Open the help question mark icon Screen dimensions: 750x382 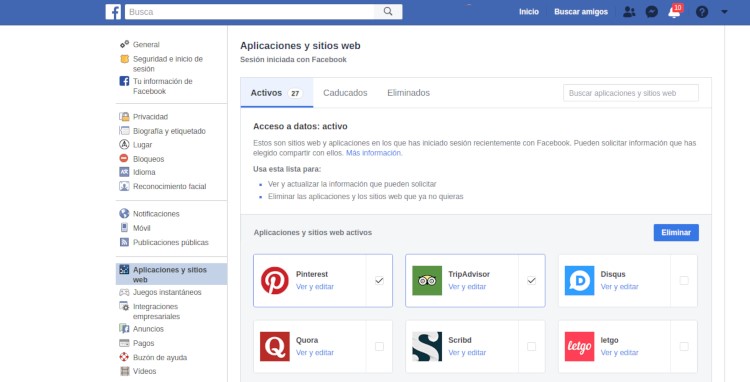point(702,12)
